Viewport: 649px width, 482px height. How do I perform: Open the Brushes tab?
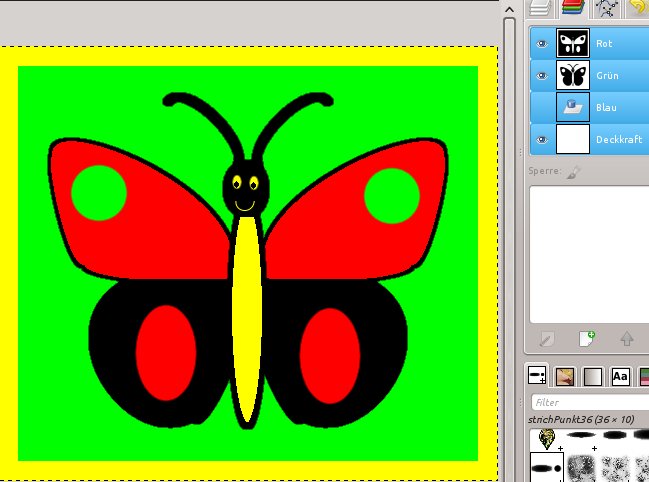coord(537,376)
